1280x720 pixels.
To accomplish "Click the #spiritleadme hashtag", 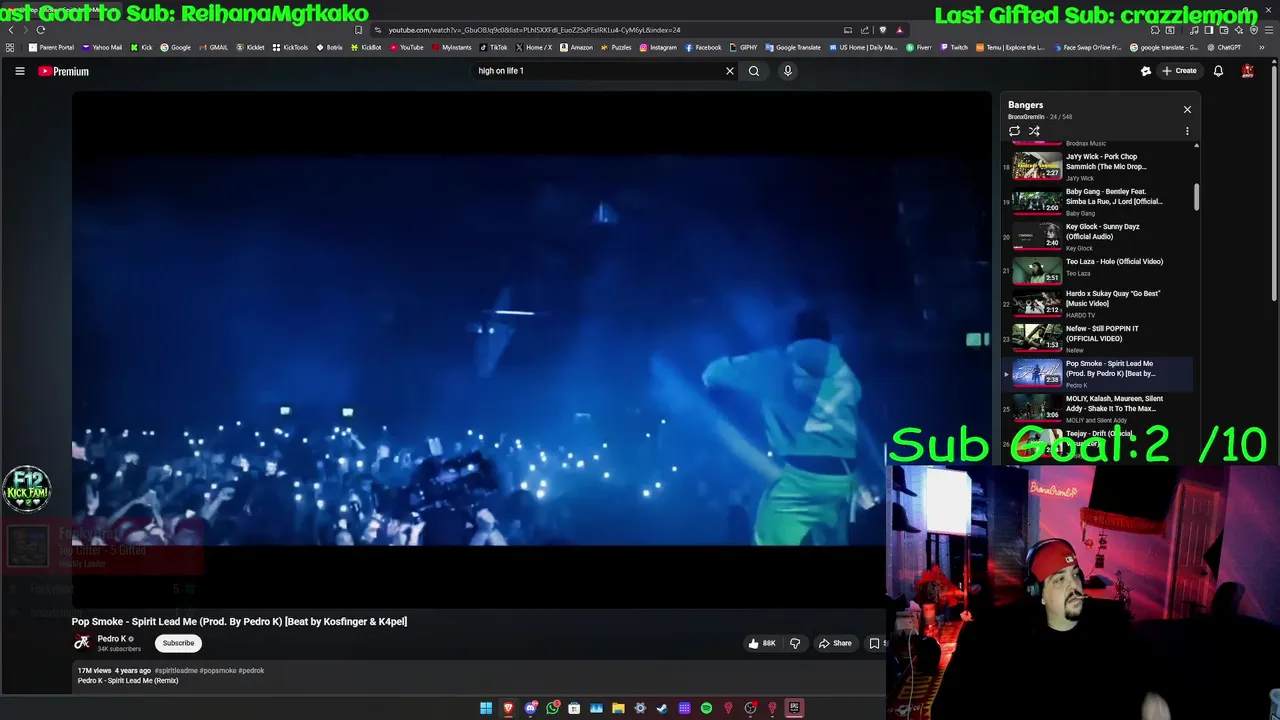I will (x=176, y=671).
